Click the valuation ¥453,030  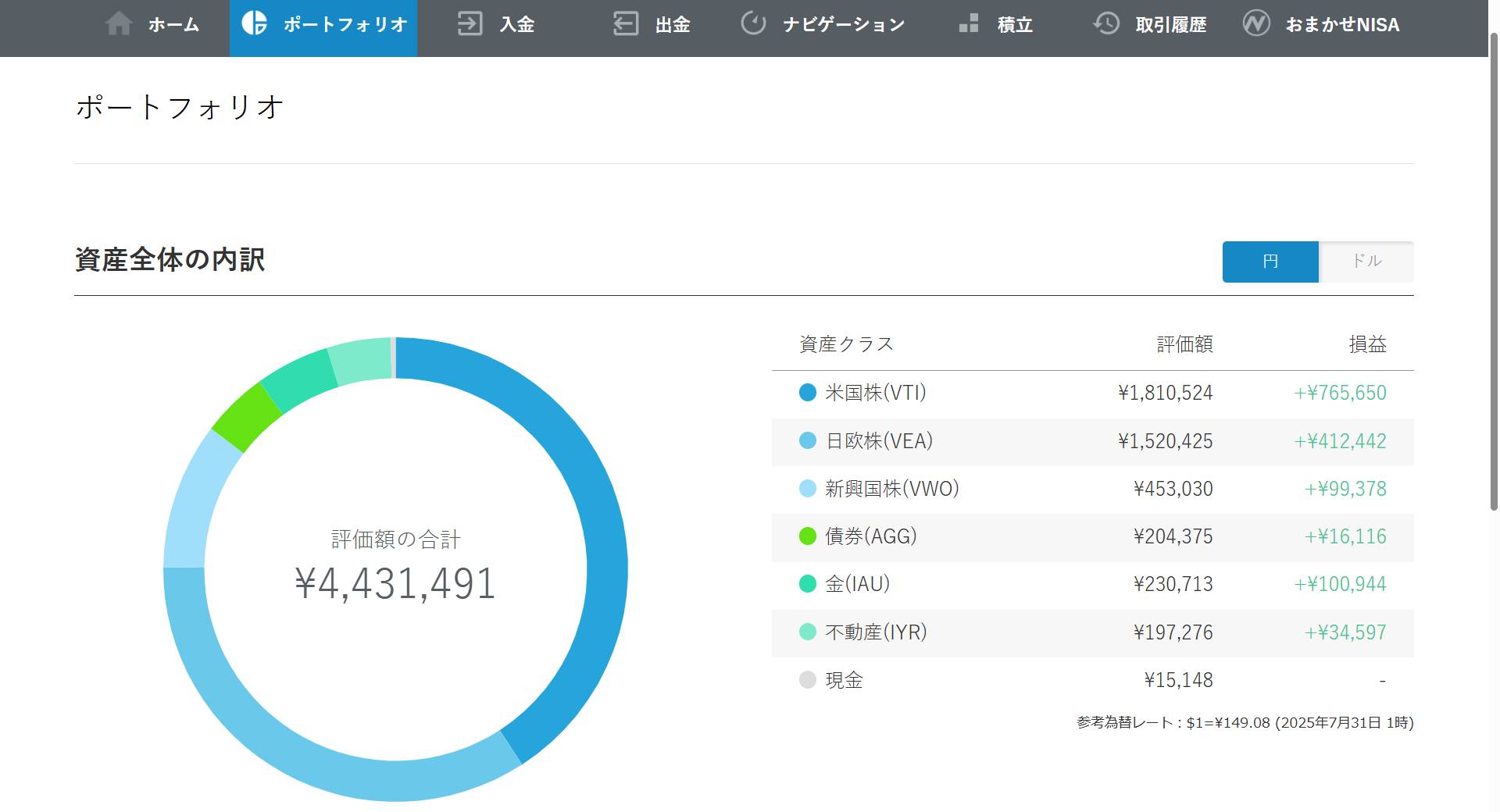pyautogui.click(x=1173, y=489)
